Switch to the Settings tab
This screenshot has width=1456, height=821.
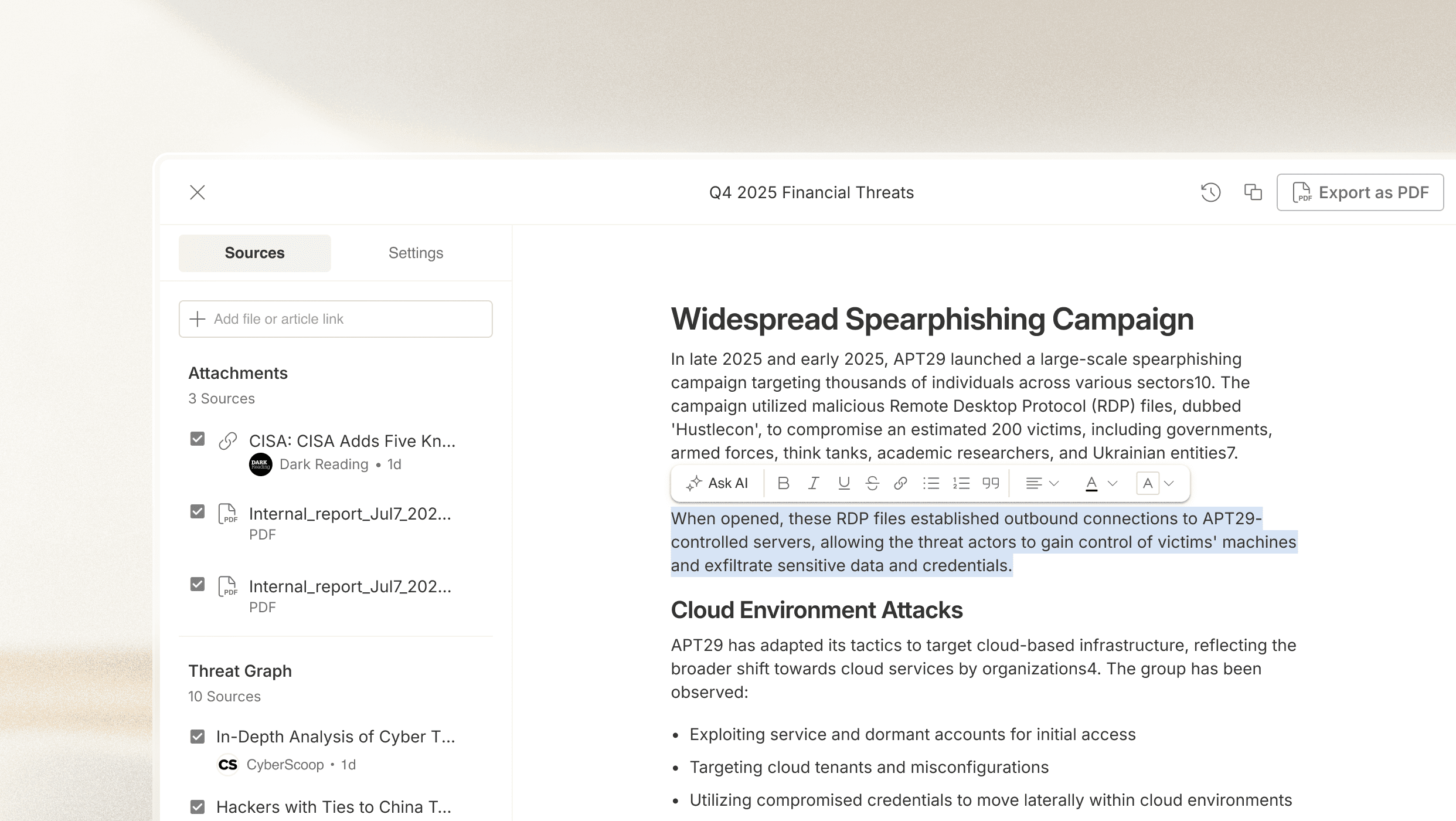(416, 253)
